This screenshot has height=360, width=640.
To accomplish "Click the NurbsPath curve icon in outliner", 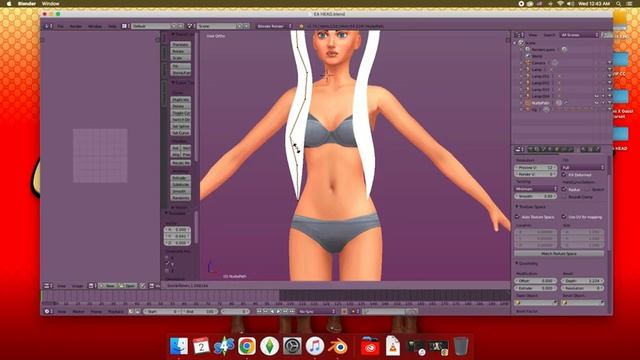I will (x=528, y=103).
